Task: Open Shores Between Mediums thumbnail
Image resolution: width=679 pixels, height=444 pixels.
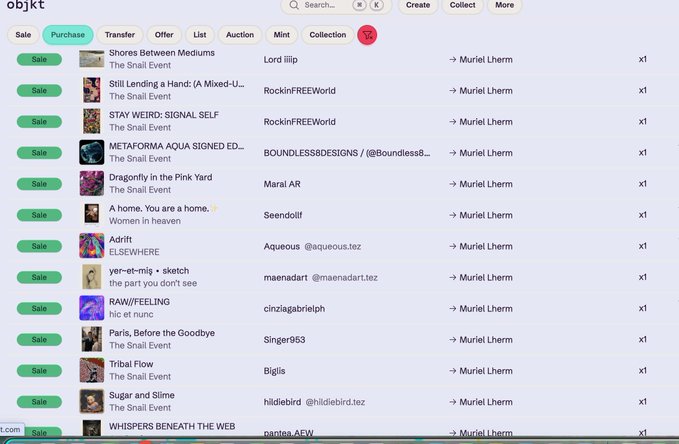Action: 92,59
